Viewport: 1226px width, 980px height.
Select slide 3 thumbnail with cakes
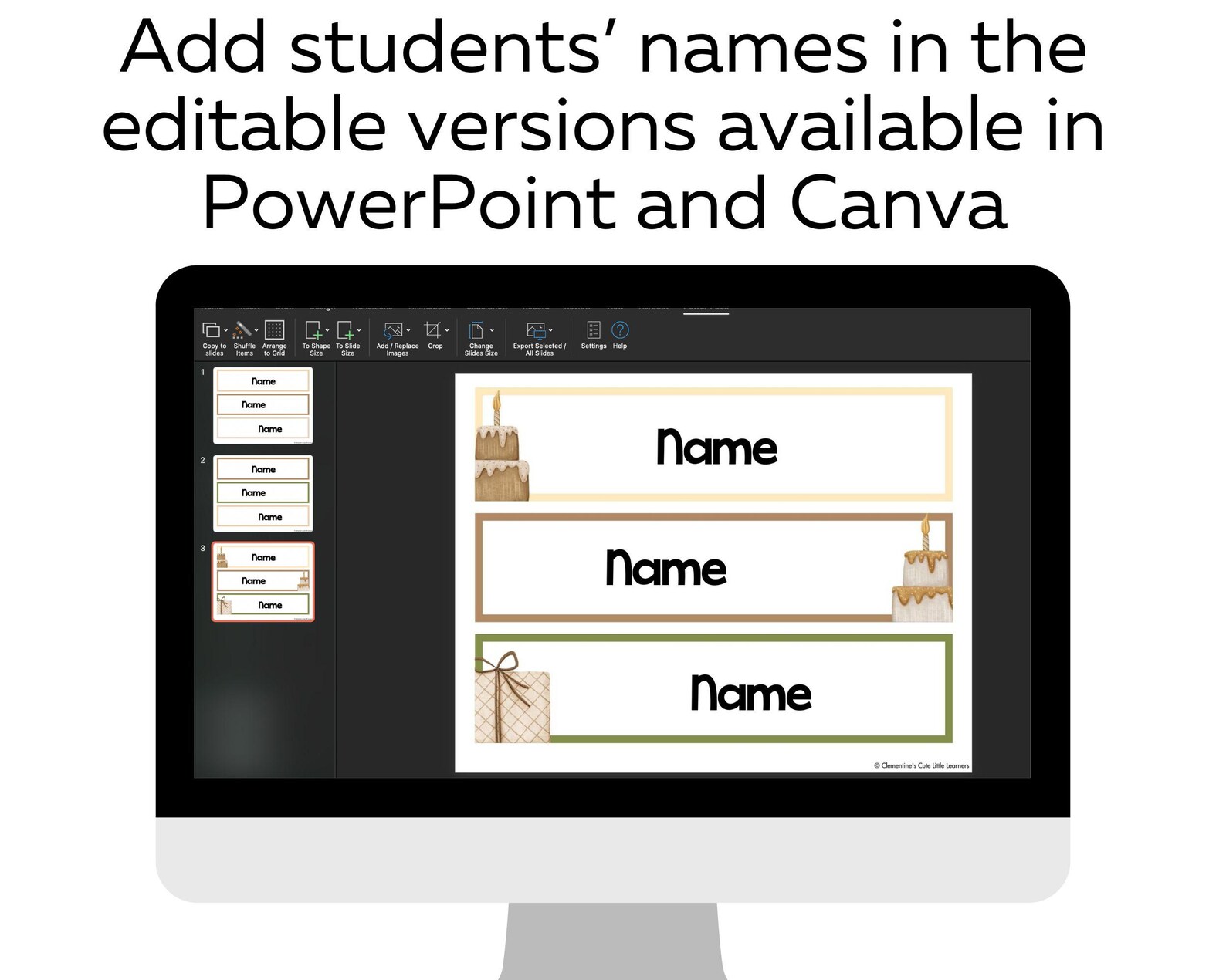[263, 581]
